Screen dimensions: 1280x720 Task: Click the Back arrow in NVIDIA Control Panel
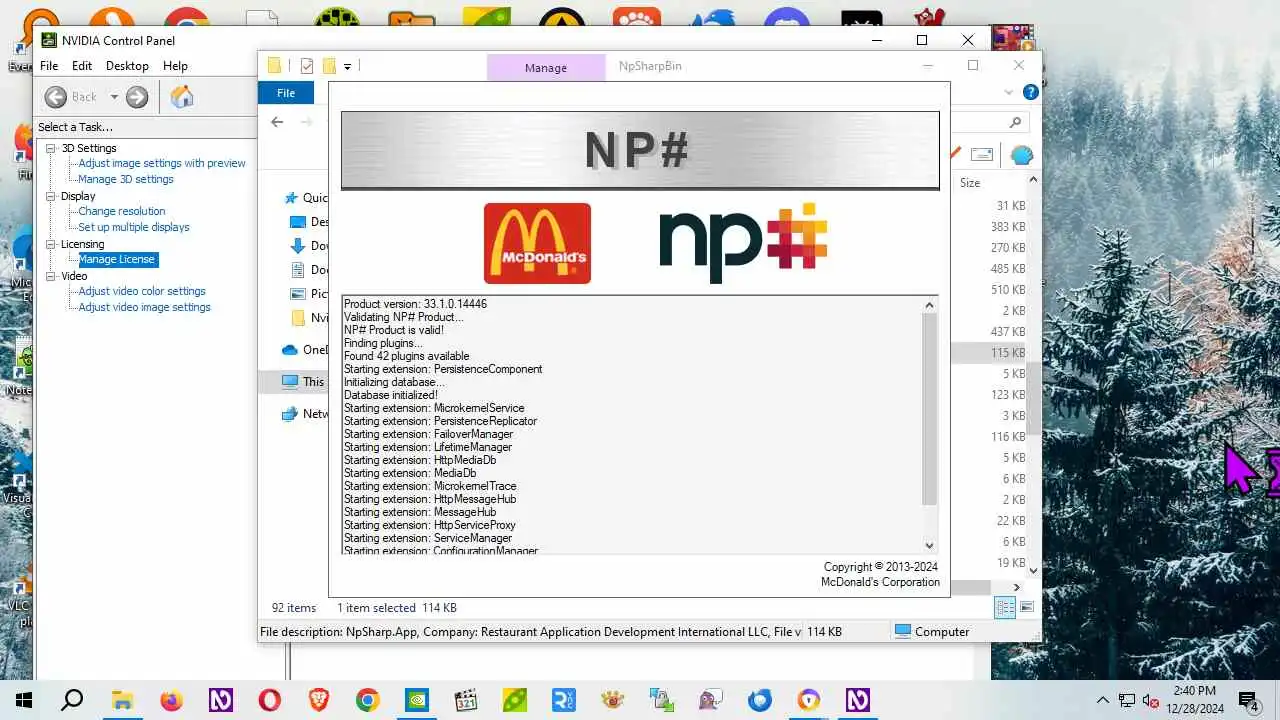click(56, 97)
